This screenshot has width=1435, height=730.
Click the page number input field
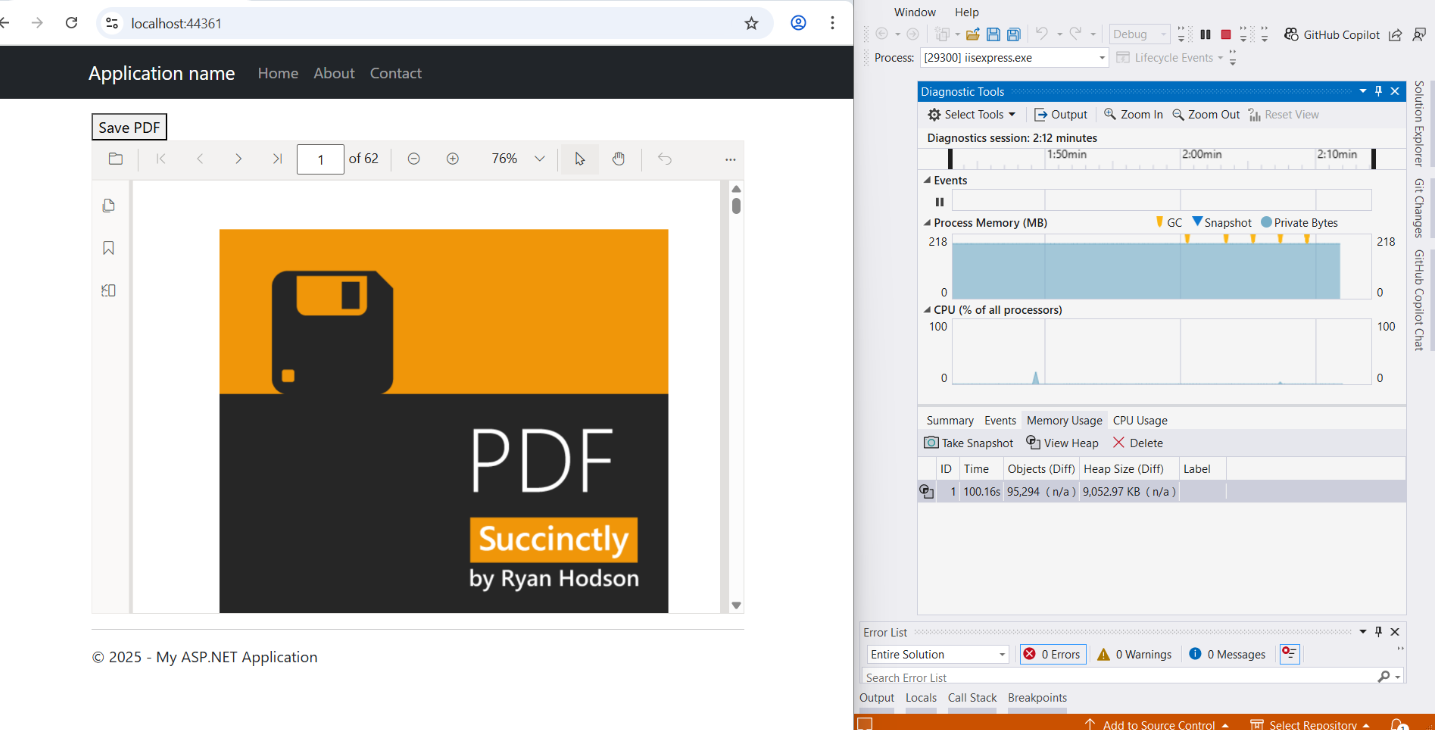point(320,158)
